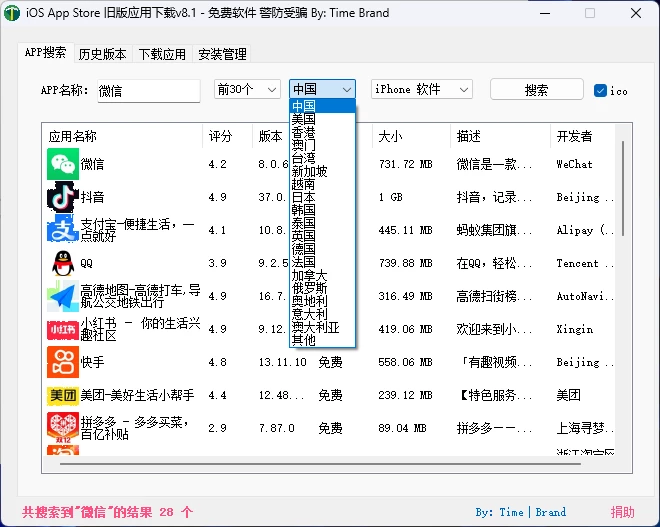The image size is (660, 527).
Task: Sort by 评分 column header
Action: pyautogui.click(x=227, y=136)
